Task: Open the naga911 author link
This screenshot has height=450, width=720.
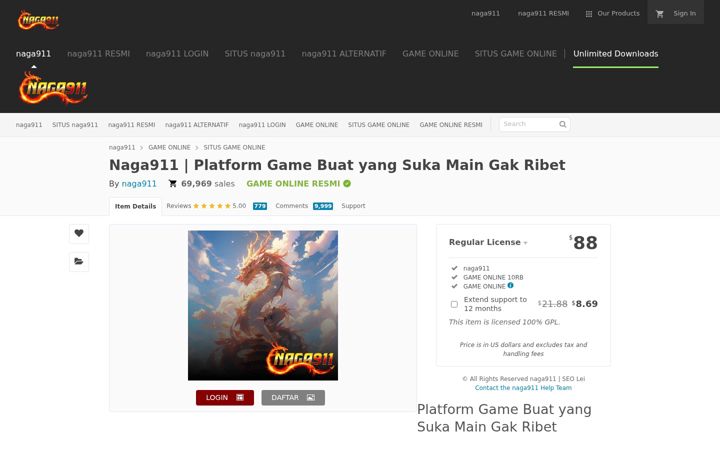Action: coord(139,184)
